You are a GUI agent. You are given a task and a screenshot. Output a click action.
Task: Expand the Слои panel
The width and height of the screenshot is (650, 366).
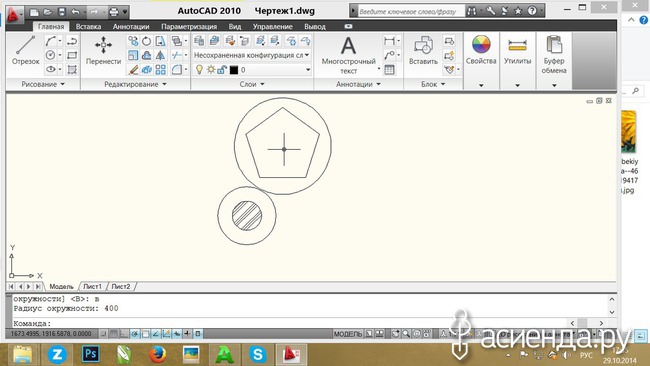(x=252, y=84)
